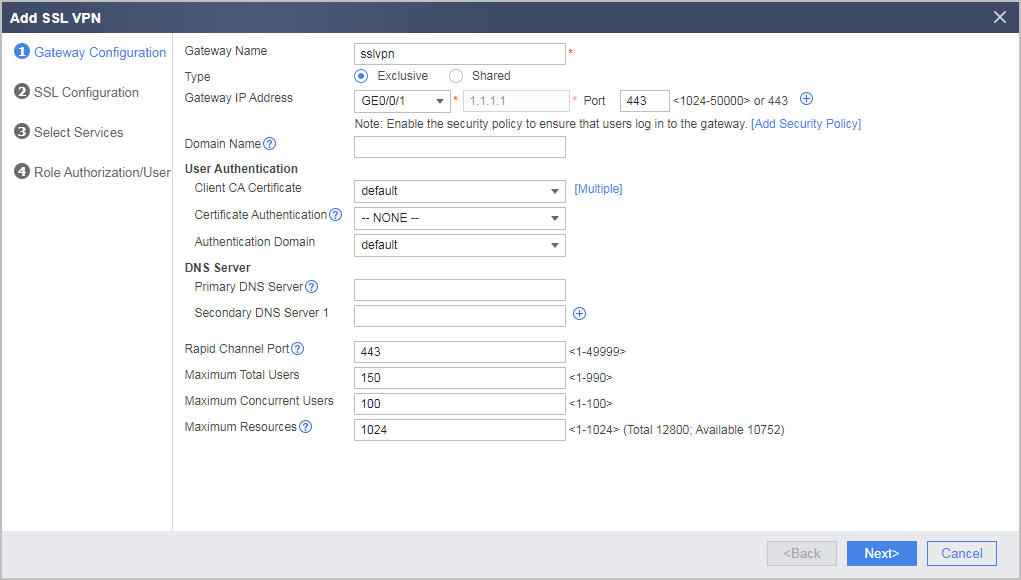Add another gateway IP address with the plus icon
Viewport: 1021px width, 580px height.
tap(806, 99)
